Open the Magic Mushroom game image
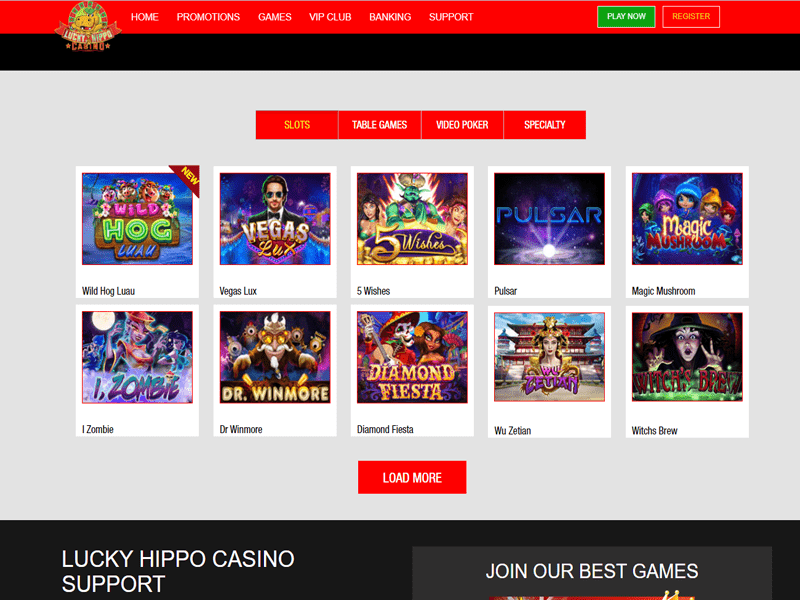The width and height of the screenshot is (800, 600). [x=687, y=219]
